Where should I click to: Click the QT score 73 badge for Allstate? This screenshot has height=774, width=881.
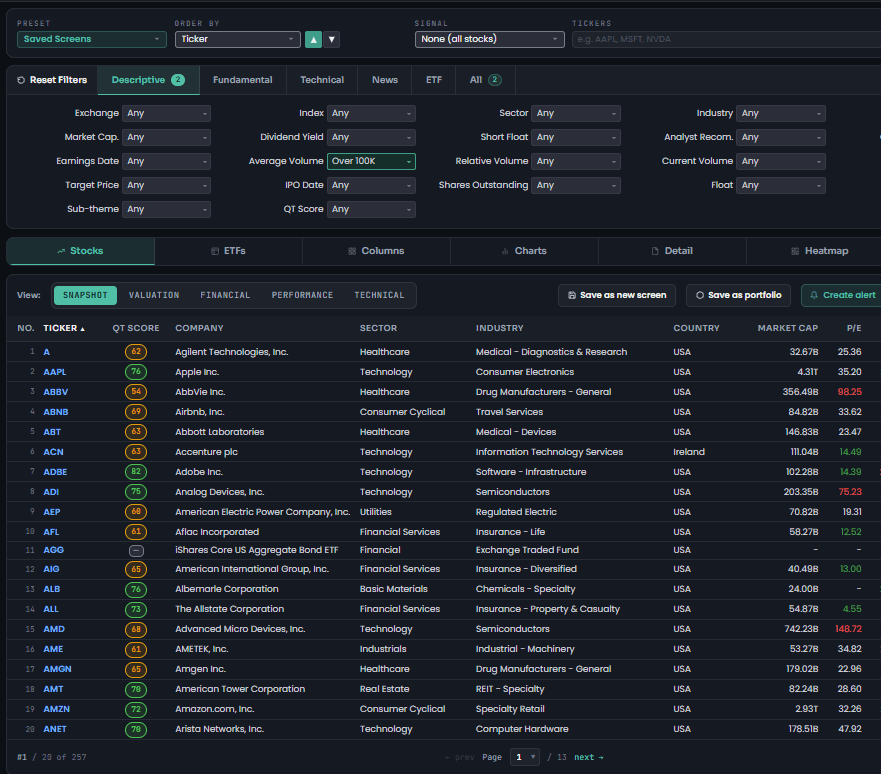pyautogui.click(x=136, y=609)
